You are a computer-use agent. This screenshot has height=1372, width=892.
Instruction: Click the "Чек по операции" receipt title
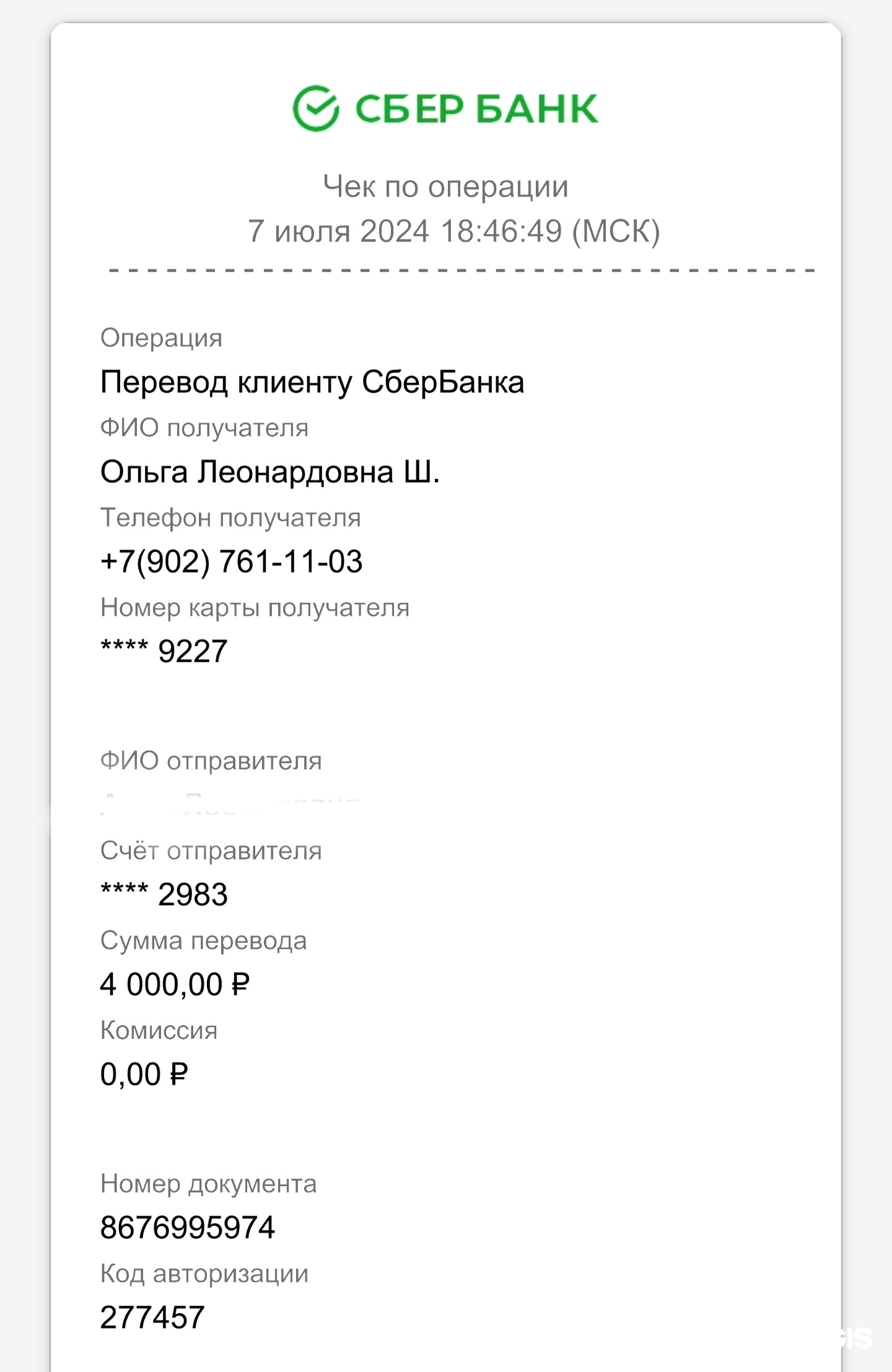point(445,186)
